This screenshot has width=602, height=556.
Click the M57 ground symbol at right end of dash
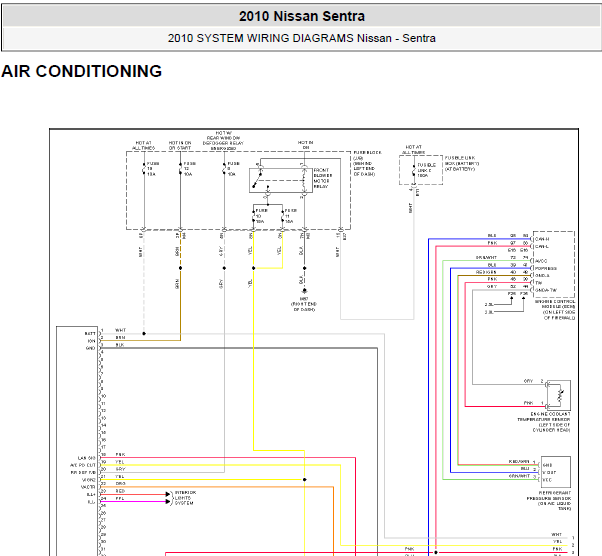coord(304,291)
